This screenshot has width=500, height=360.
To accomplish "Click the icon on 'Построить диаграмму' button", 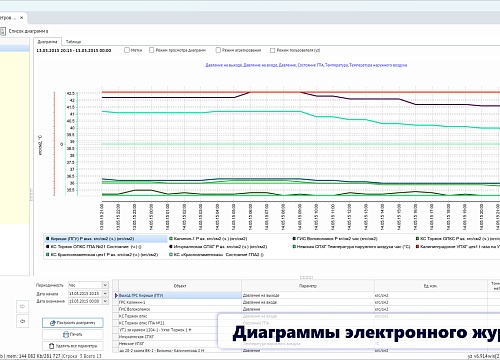I will pos(52,323).
